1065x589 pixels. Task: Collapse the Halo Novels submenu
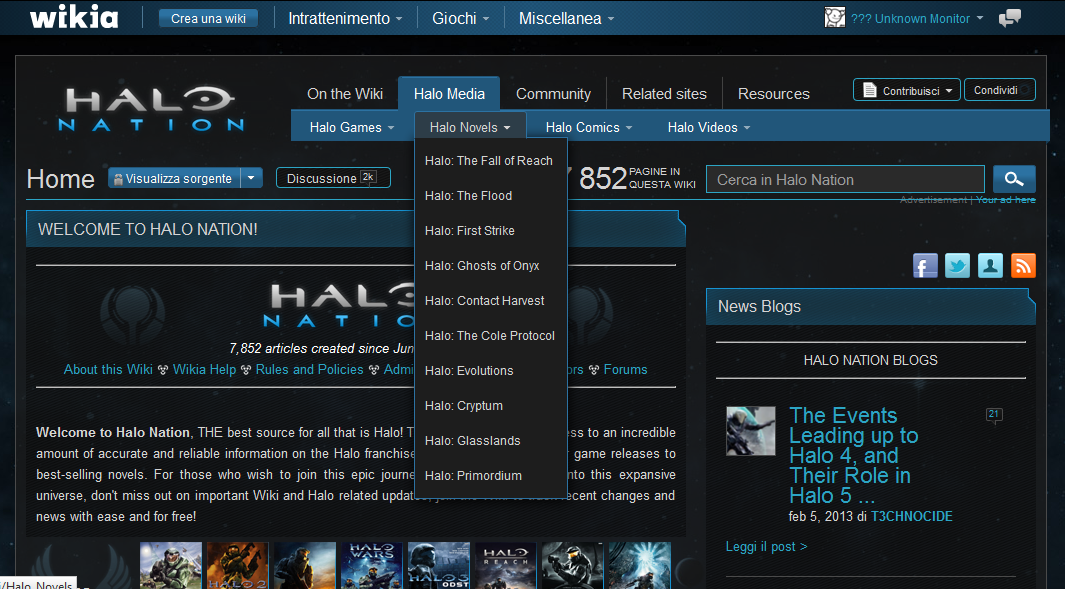tap(469, 127)
